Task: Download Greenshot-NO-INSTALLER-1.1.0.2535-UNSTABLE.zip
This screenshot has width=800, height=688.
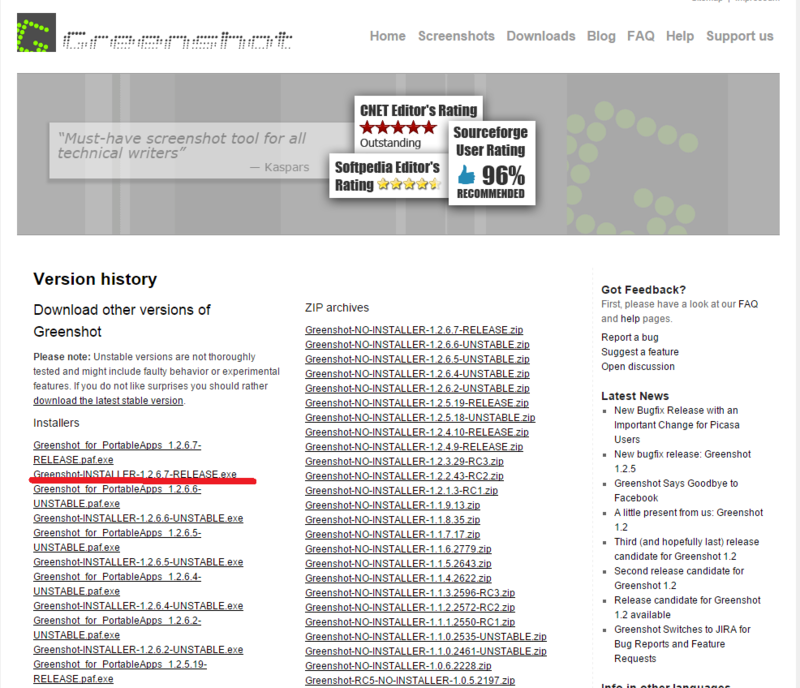Action: click(x=426, y=637)
